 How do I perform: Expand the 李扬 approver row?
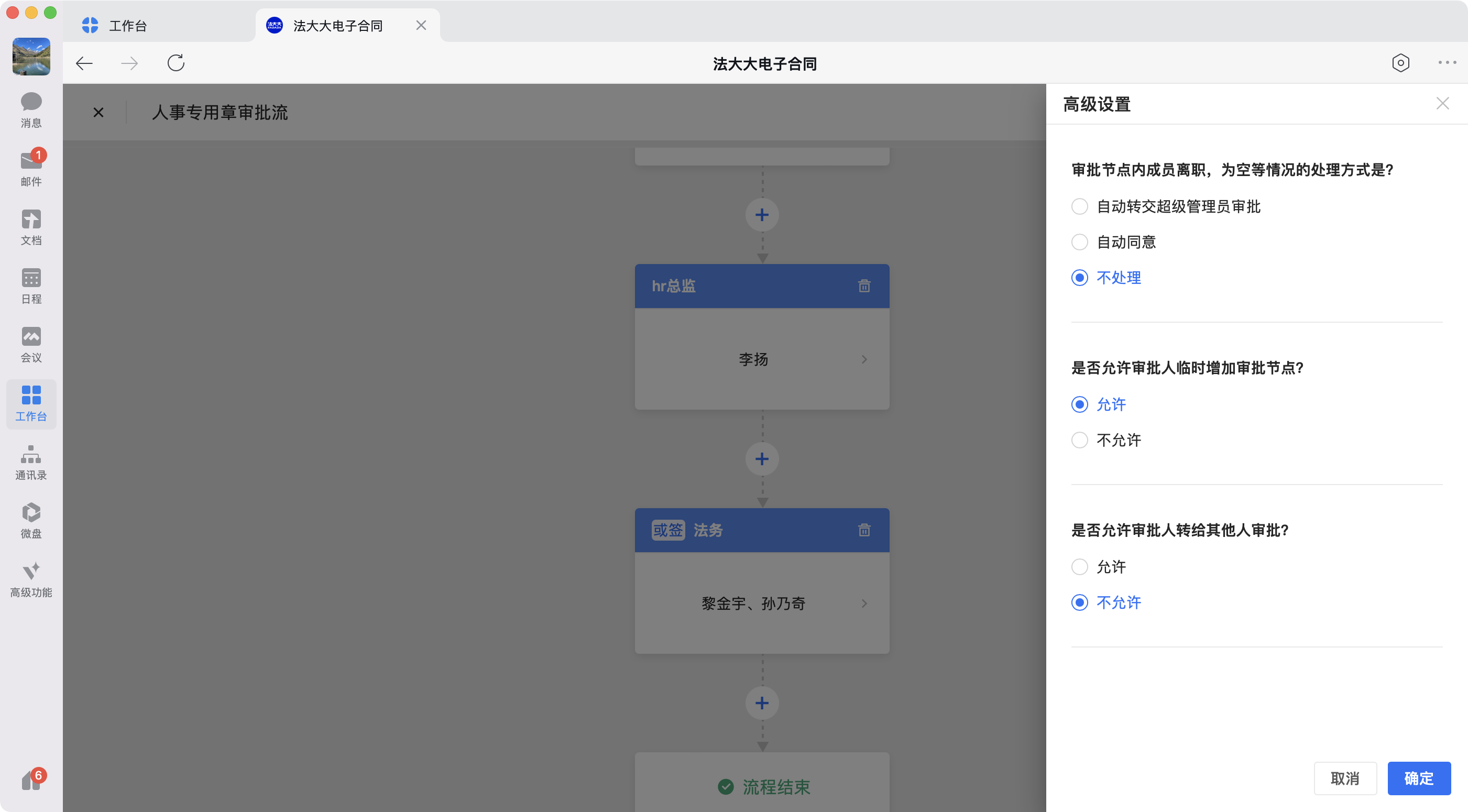pyautogui.click(x=762, y=359)
